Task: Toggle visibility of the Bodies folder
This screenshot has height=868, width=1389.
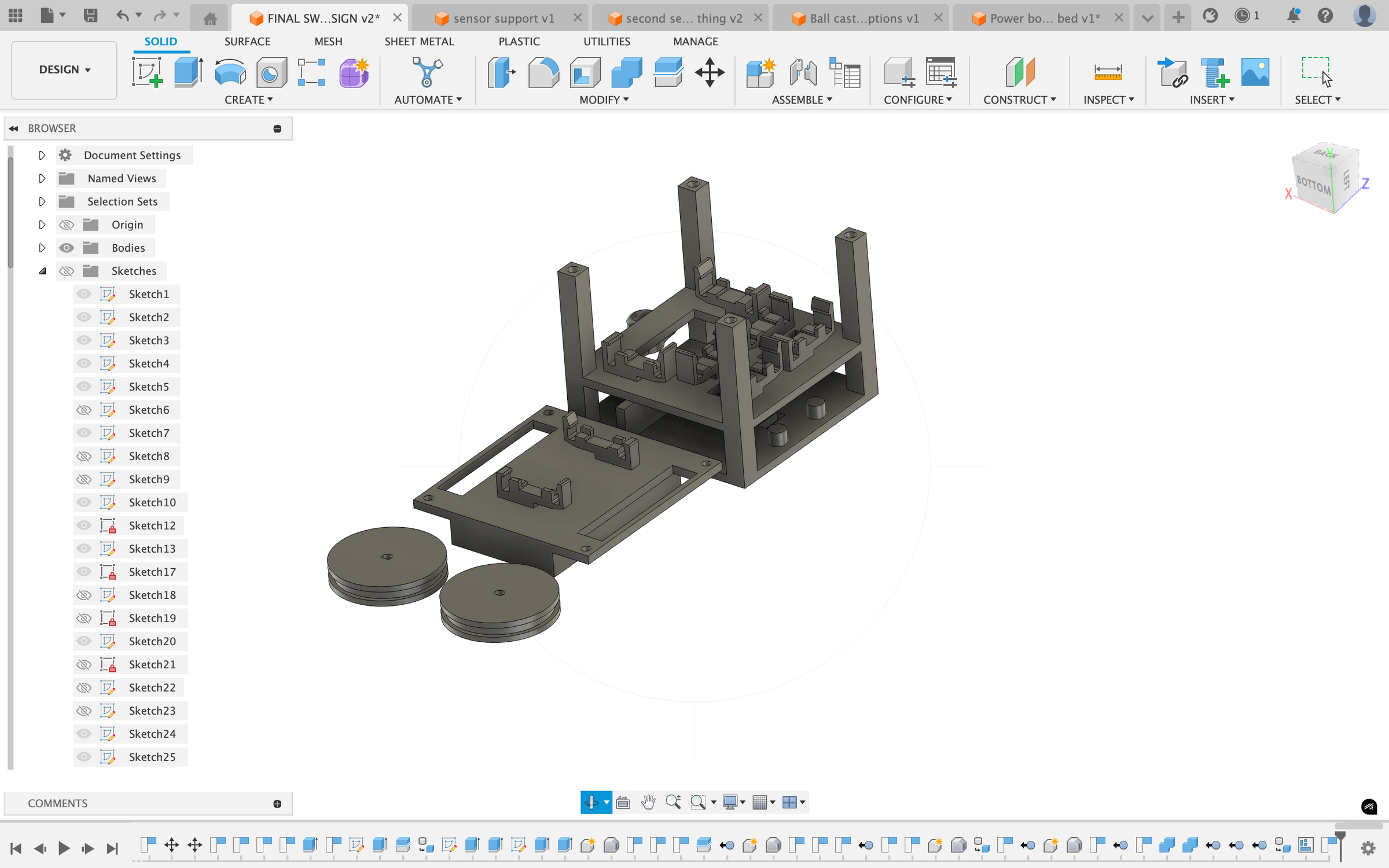Action: pyautogui.click(x=67, y=248)
